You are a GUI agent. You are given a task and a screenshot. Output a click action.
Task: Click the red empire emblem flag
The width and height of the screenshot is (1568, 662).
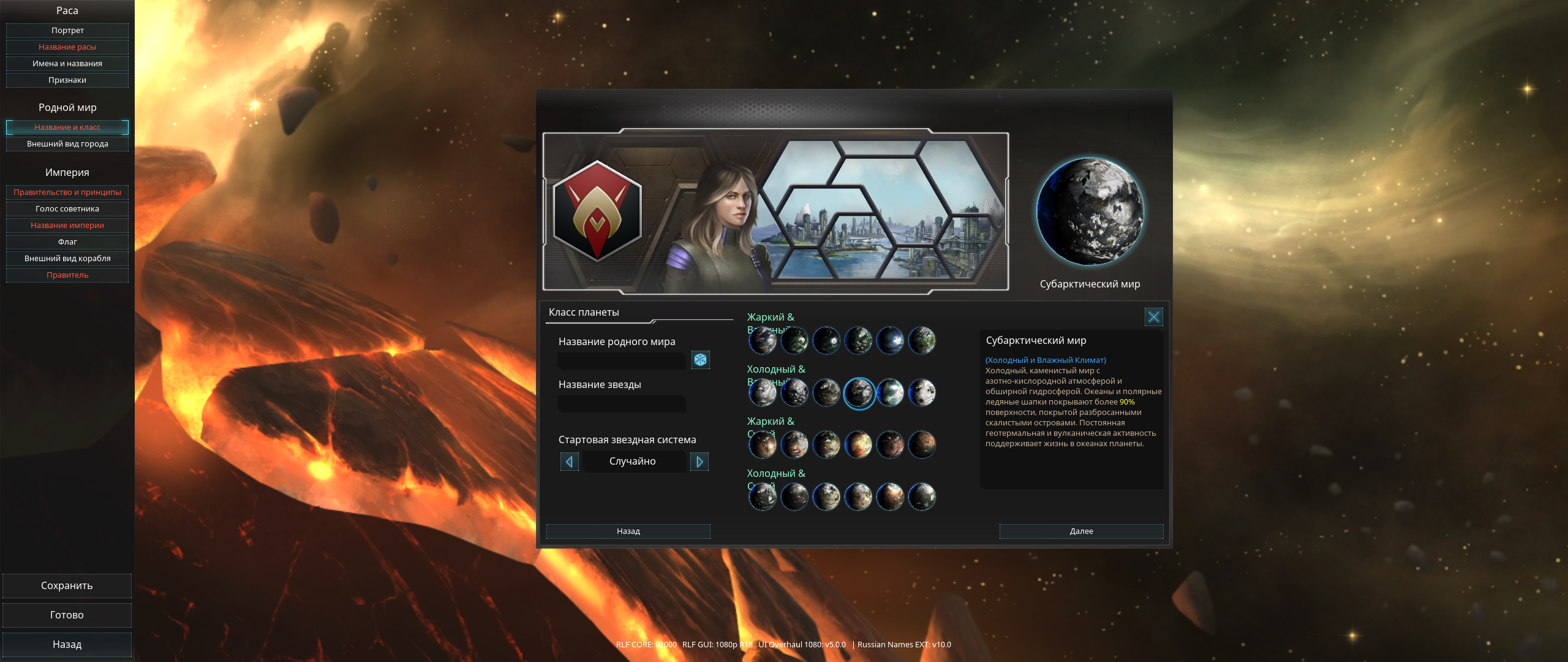coord(597,211)
